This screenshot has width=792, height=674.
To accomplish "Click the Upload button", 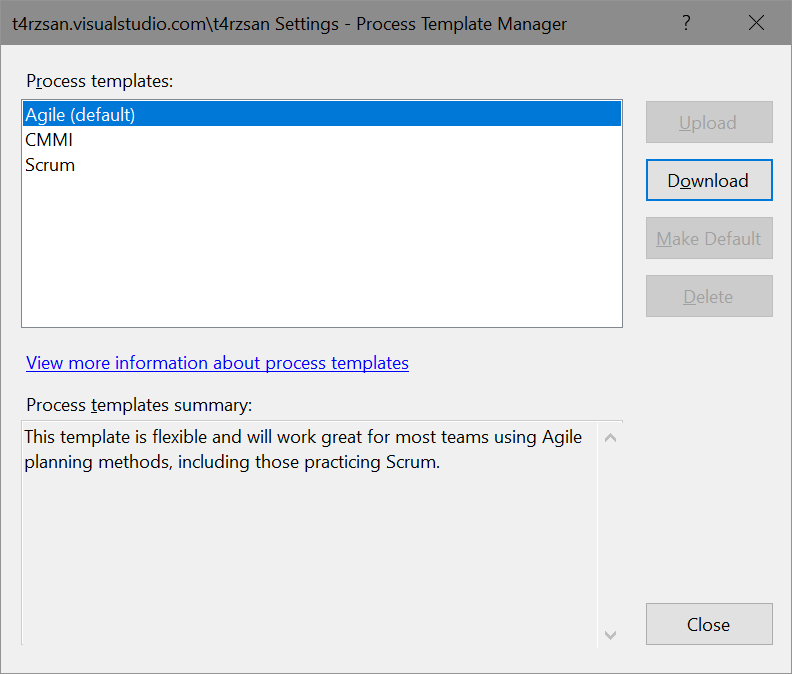I will coord(708,123).
